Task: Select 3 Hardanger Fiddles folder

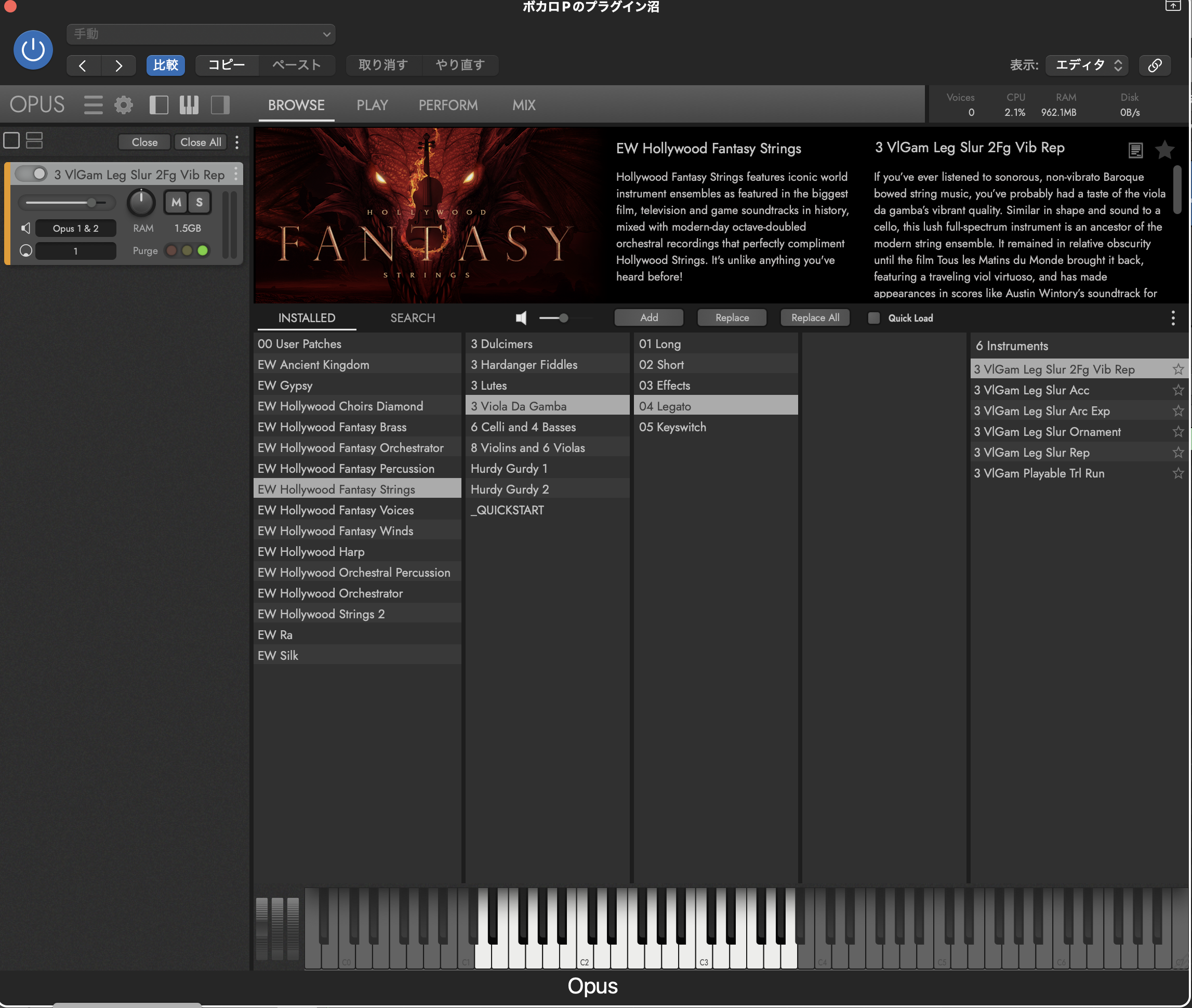Action: [548, 365]
